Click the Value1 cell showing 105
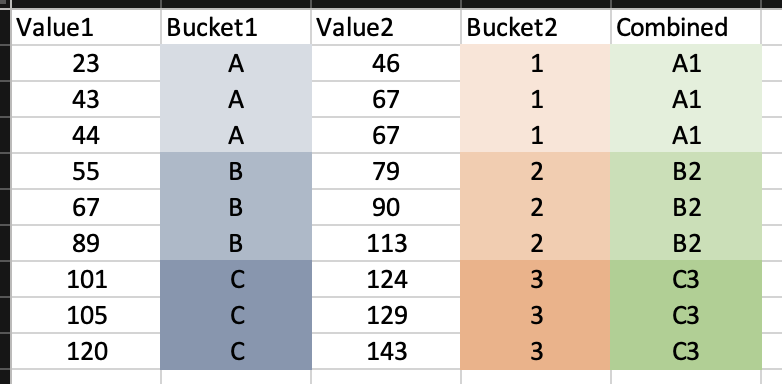782x384 pixels. [86, 315]
